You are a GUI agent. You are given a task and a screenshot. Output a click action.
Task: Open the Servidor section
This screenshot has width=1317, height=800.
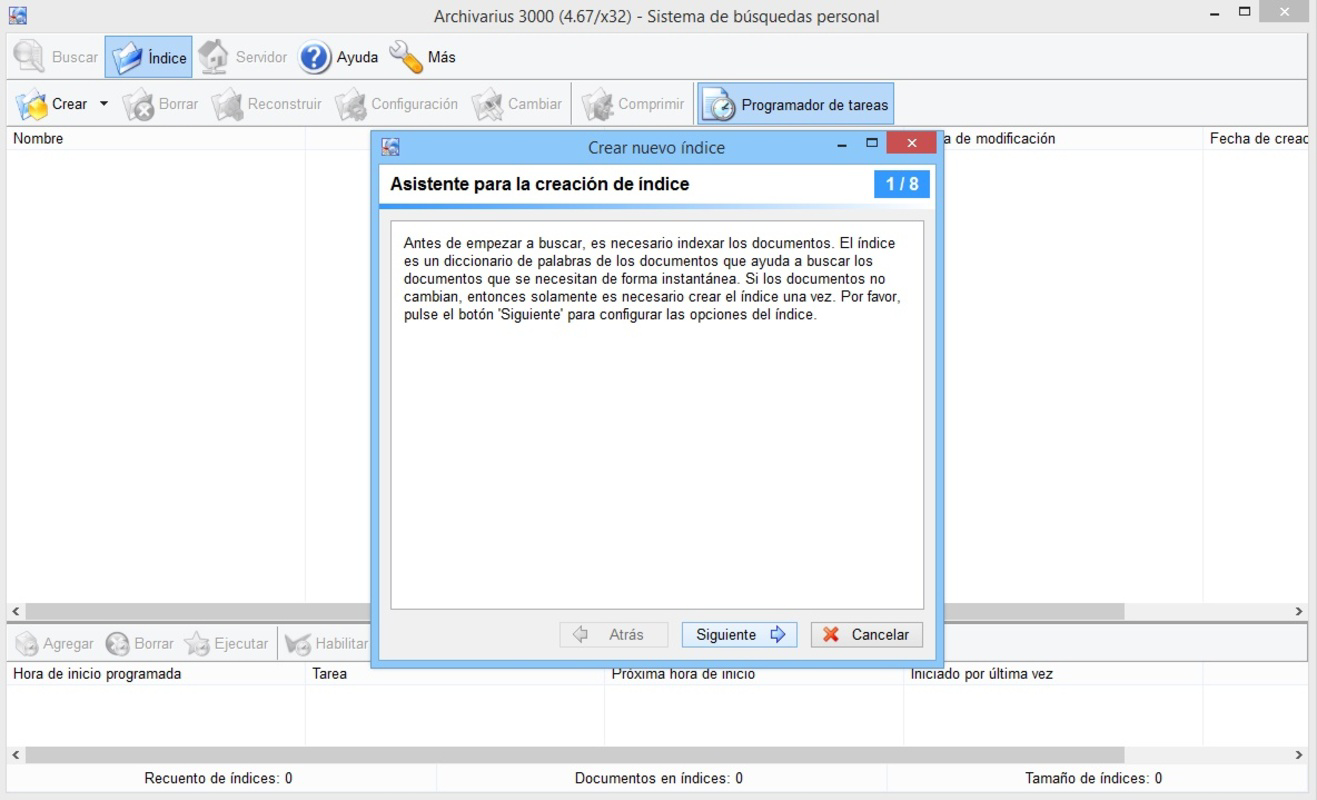pos(242,57)
